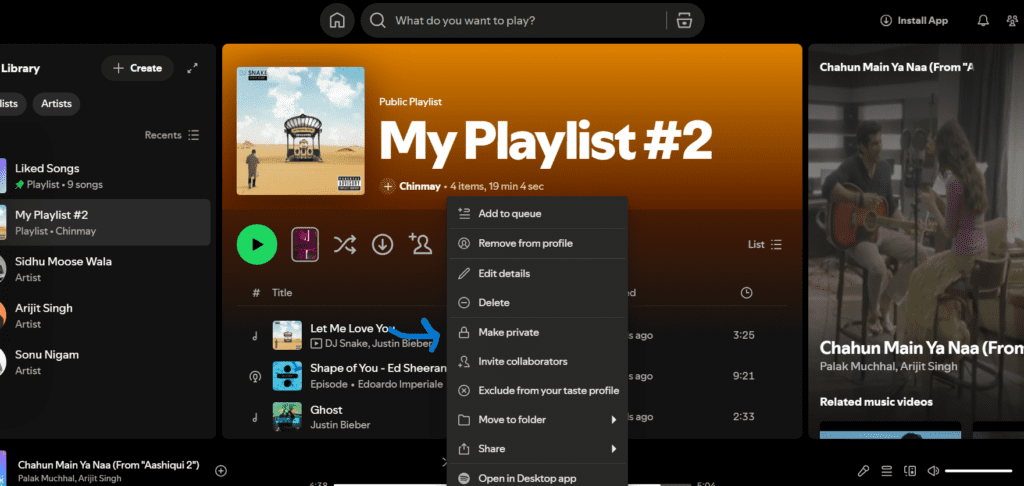Toggle shuffle for the playlist

(345, 244)
